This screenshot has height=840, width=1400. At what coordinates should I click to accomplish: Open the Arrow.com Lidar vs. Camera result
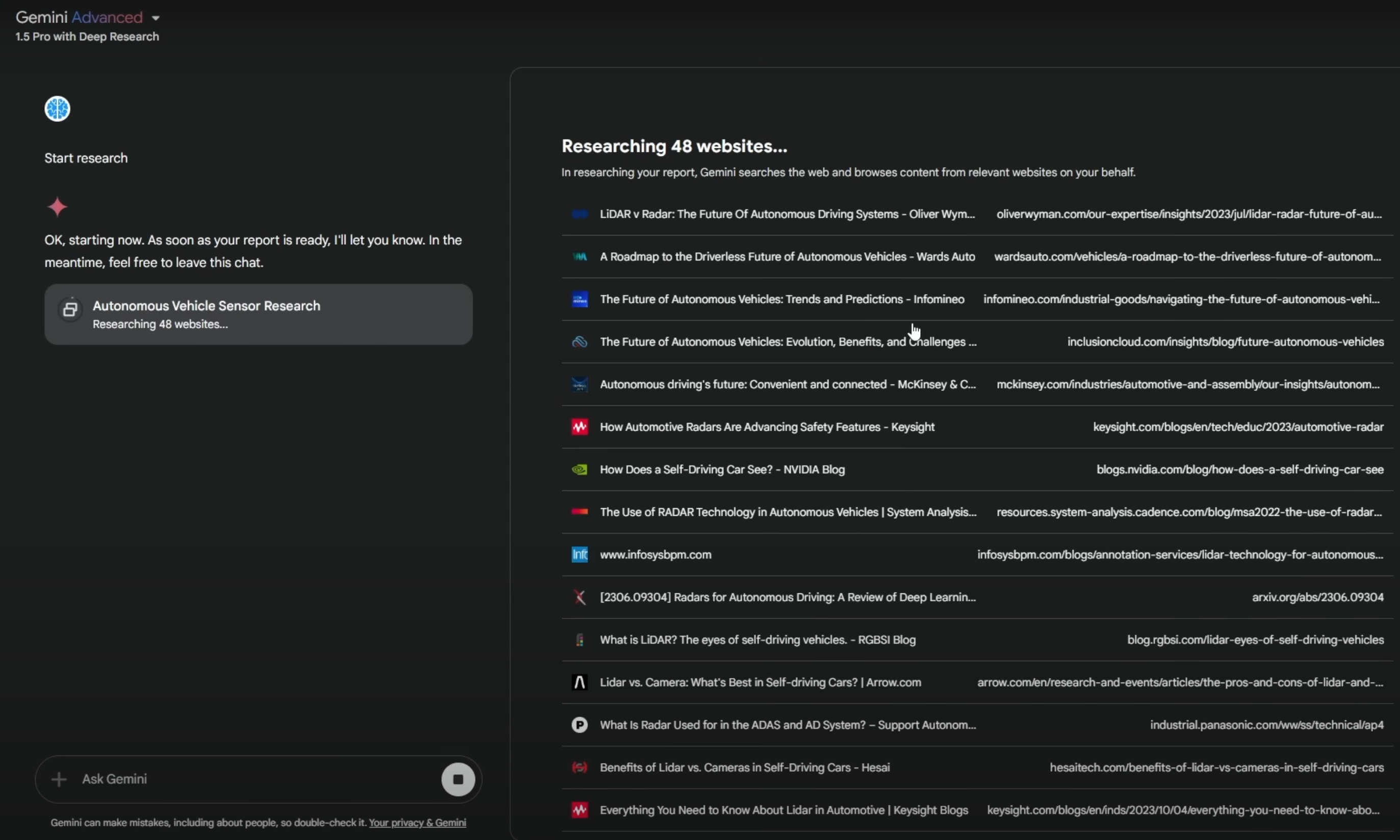(x=760, y=682)
